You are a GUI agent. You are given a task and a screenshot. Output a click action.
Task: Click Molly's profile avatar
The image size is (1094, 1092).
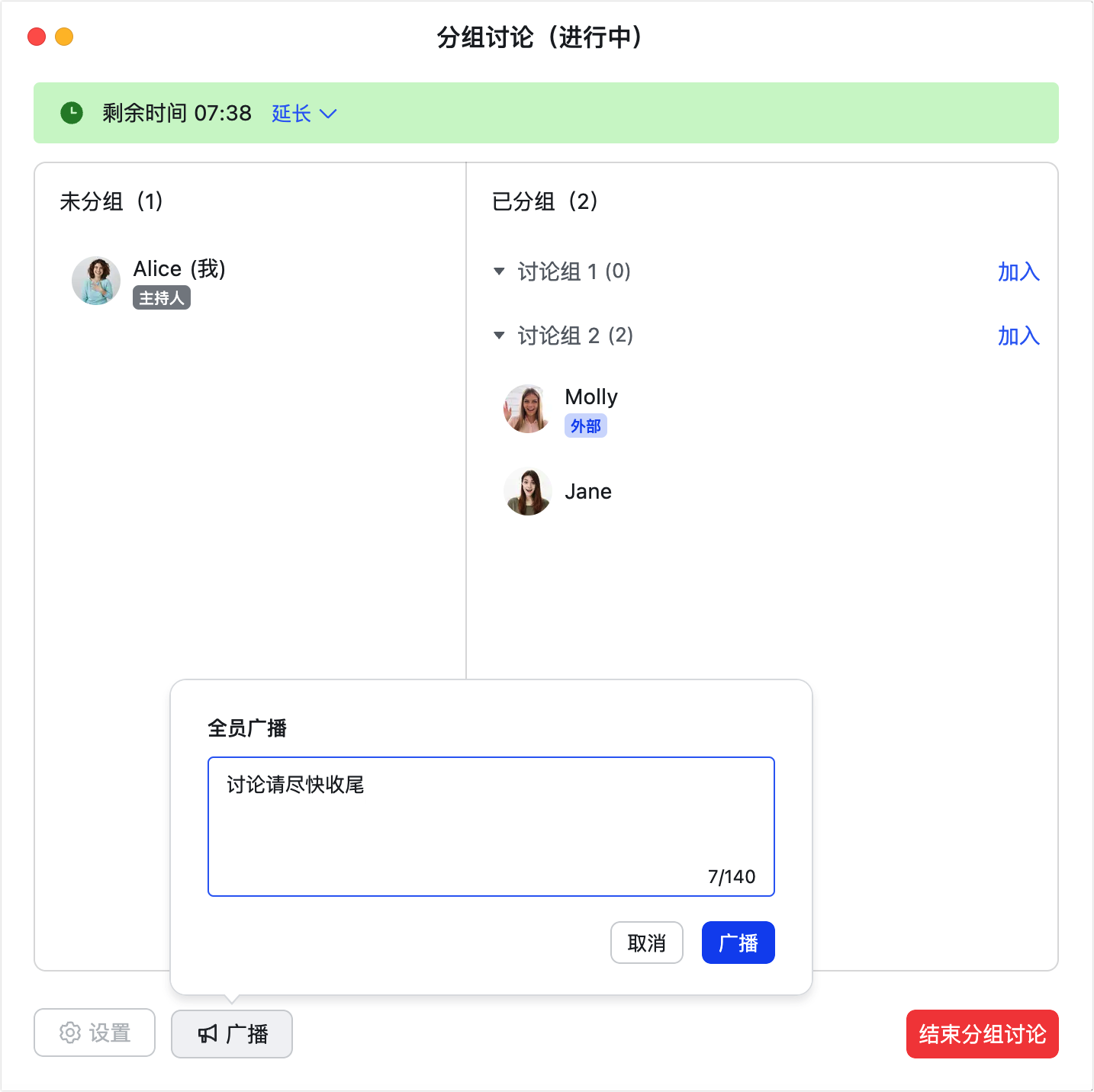[x=528, y=409]
